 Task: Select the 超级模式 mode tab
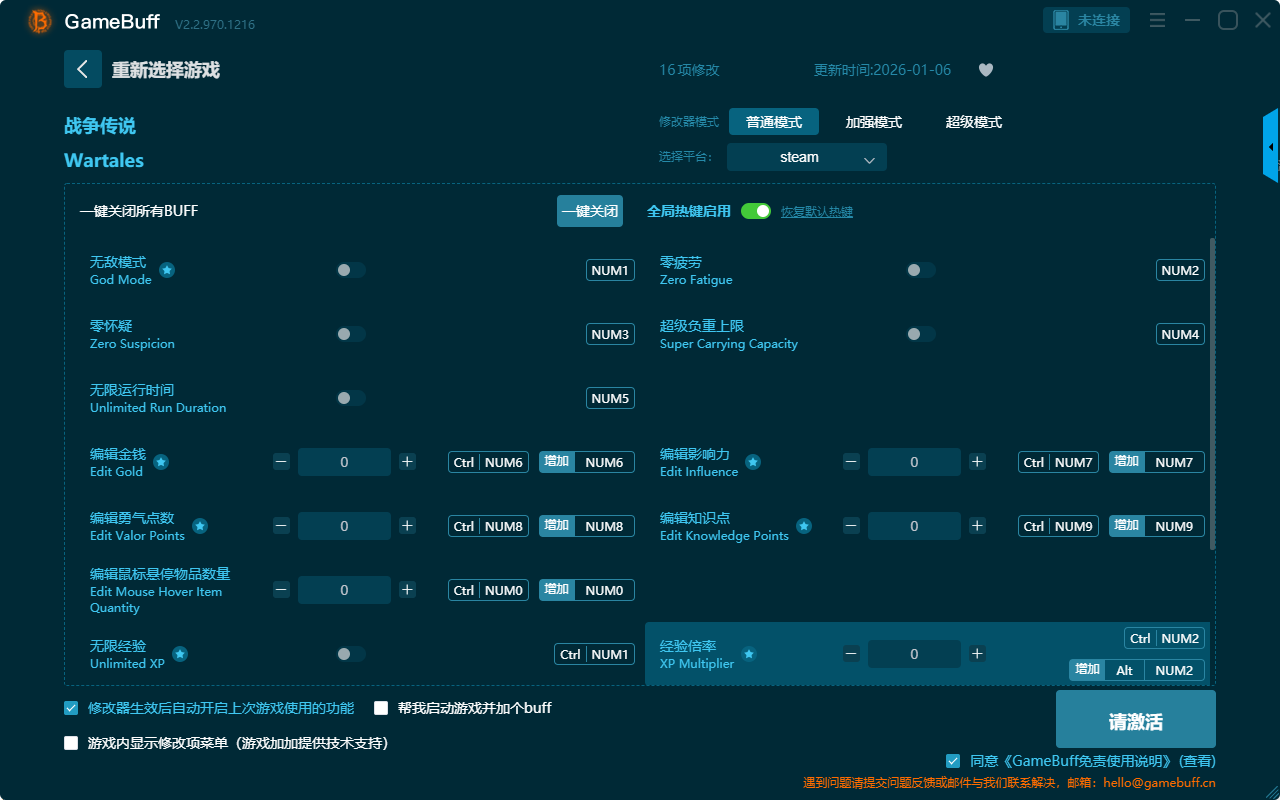tap(973, 122)
